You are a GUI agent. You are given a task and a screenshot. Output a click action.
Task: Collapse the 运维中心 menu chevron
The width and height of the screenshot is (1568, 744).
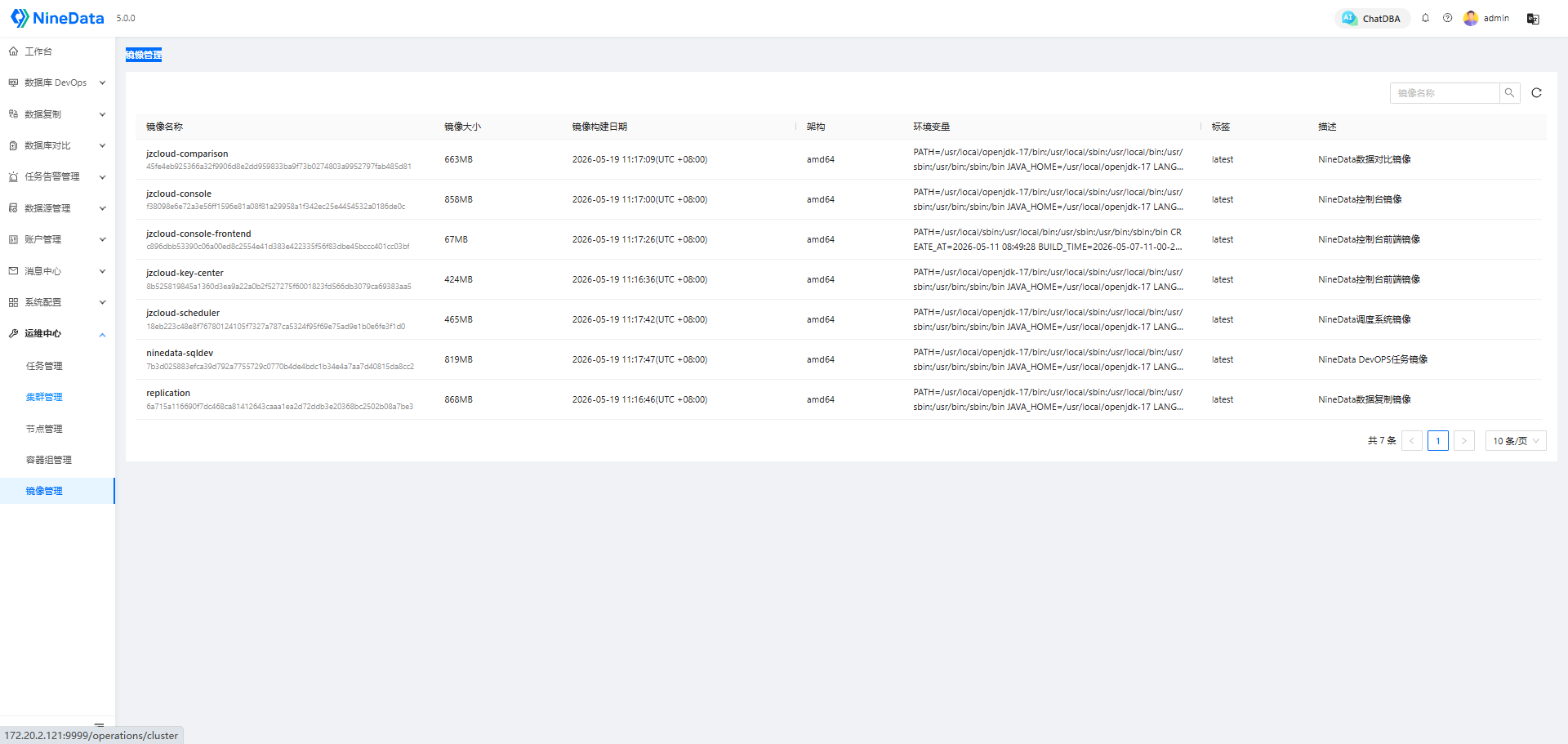click(102, 334)
